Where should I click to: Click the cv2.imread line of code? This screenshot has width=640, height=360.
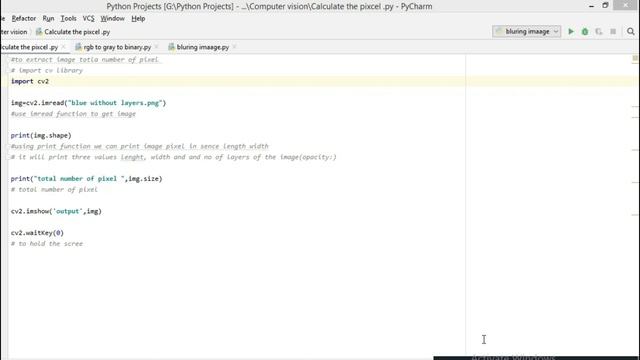[x=89, y=103]
